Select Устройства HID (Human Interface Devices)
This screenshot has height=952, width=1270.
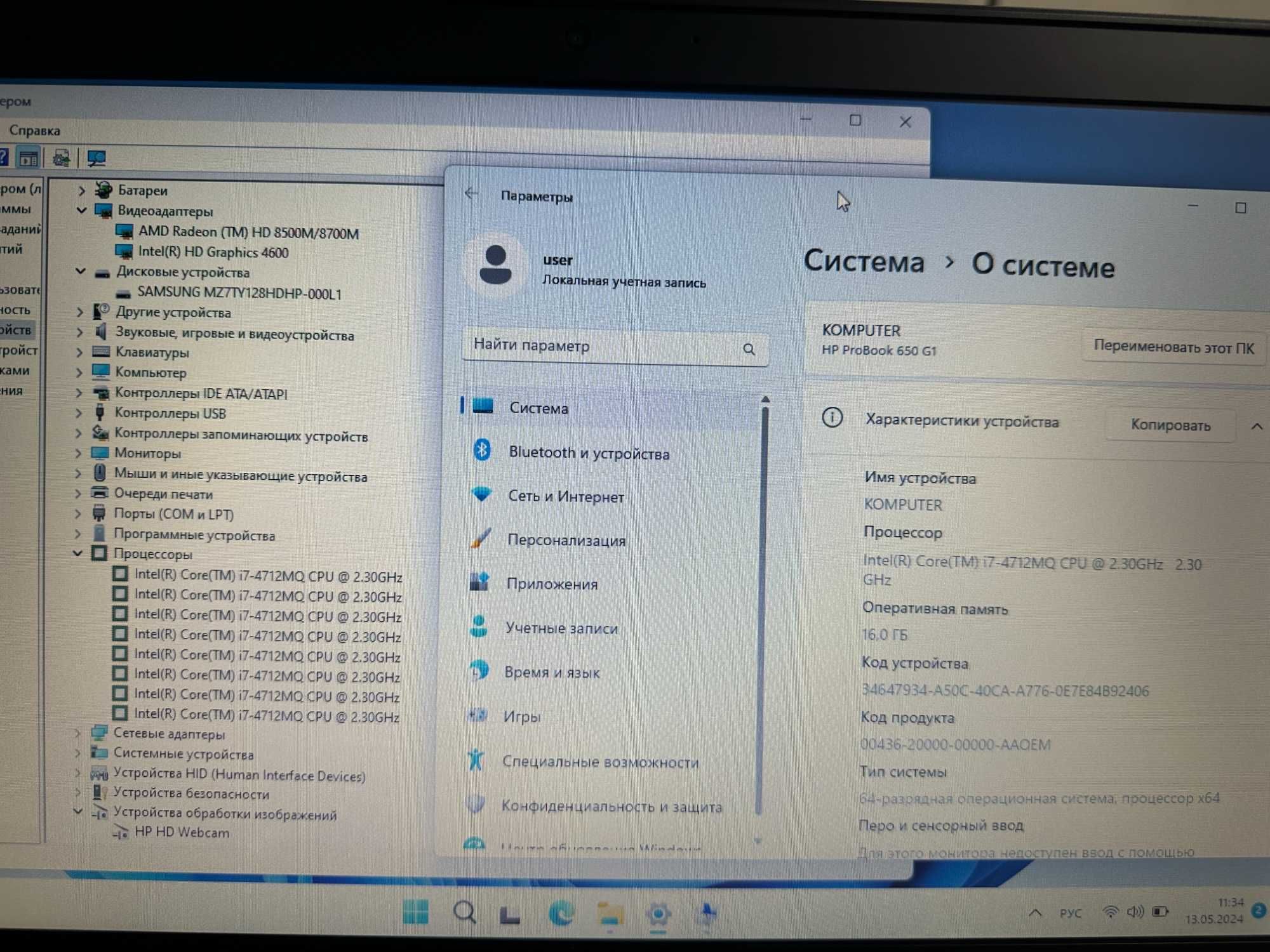coord(239,775)
